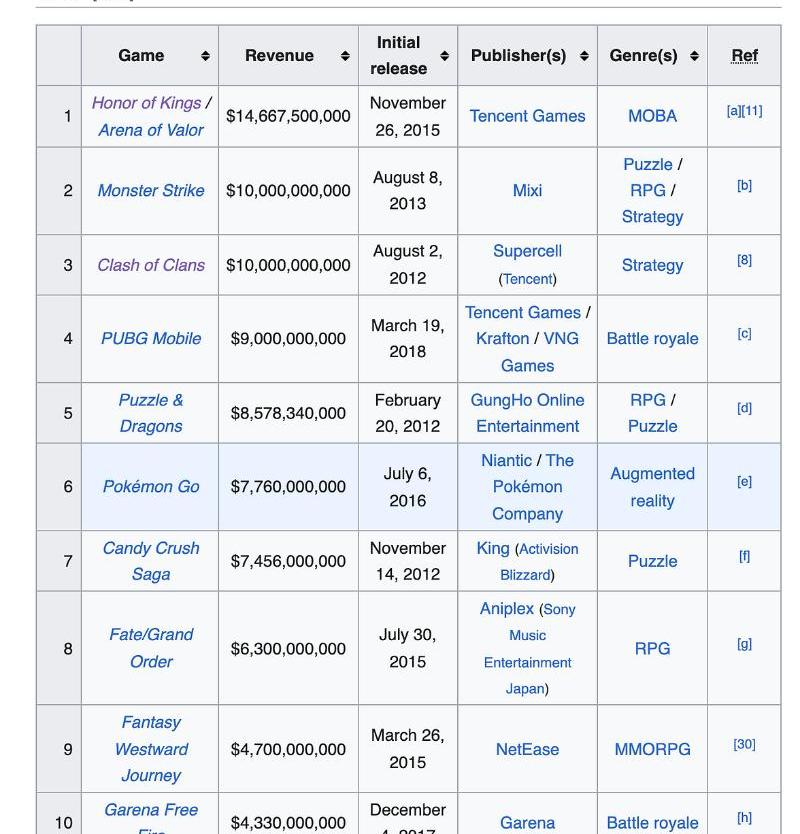The image size is (800, 834).
Task: Sort table by Game column
Action: click(205, 56)
